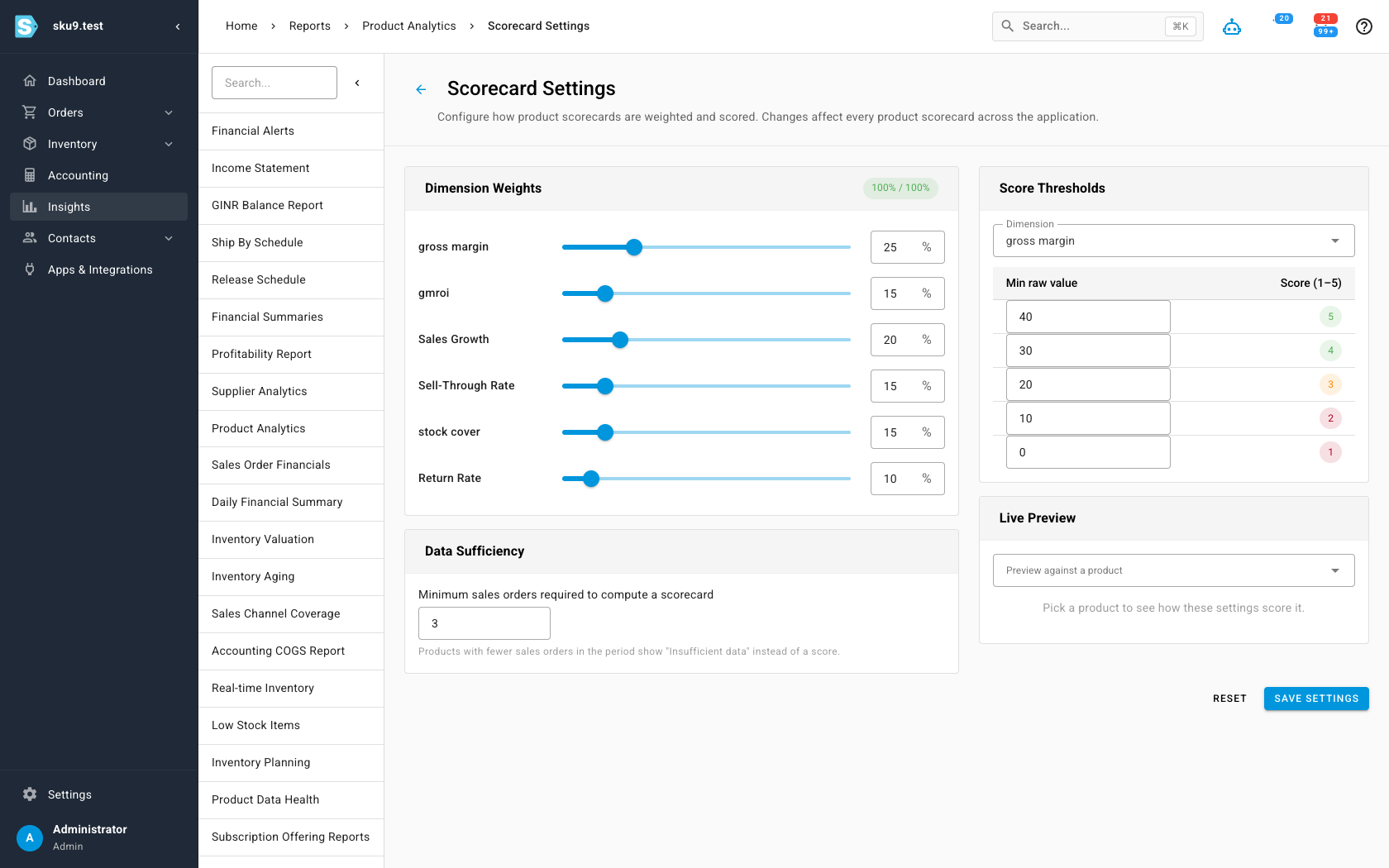Open the help question mark icon

[1364, 26]
